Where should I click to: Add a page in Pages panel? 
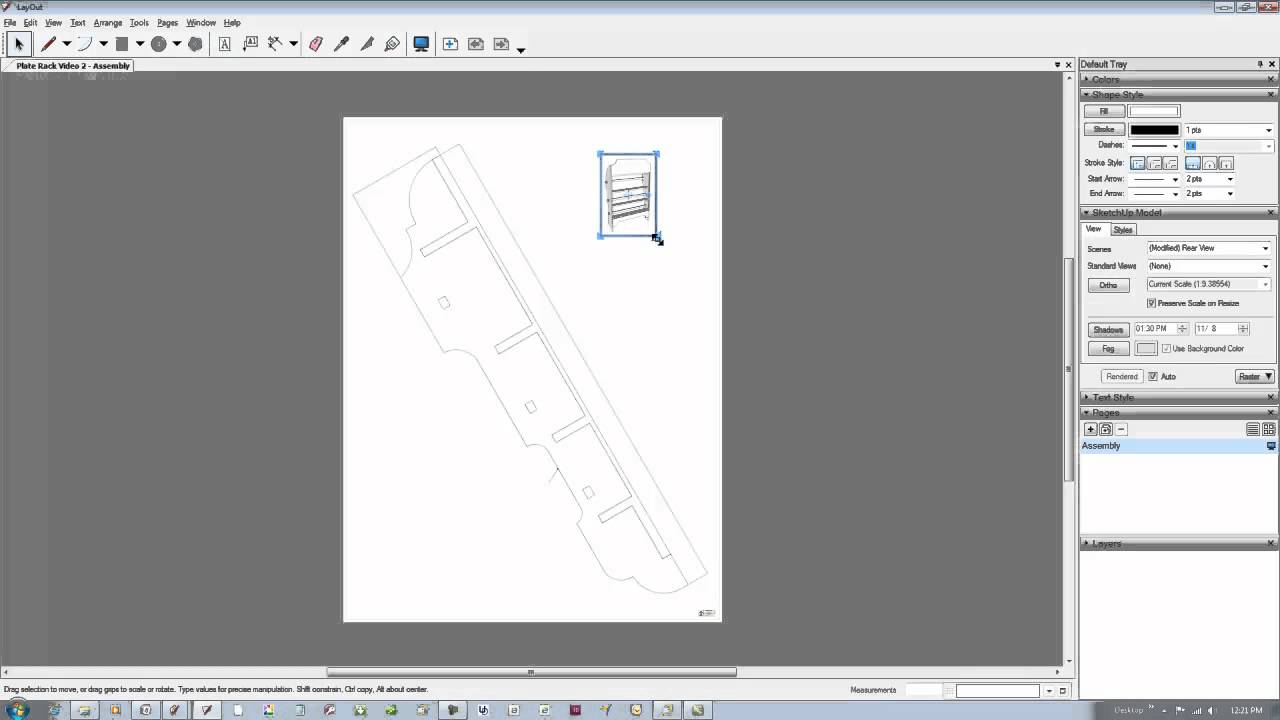tap(1091, 429)
